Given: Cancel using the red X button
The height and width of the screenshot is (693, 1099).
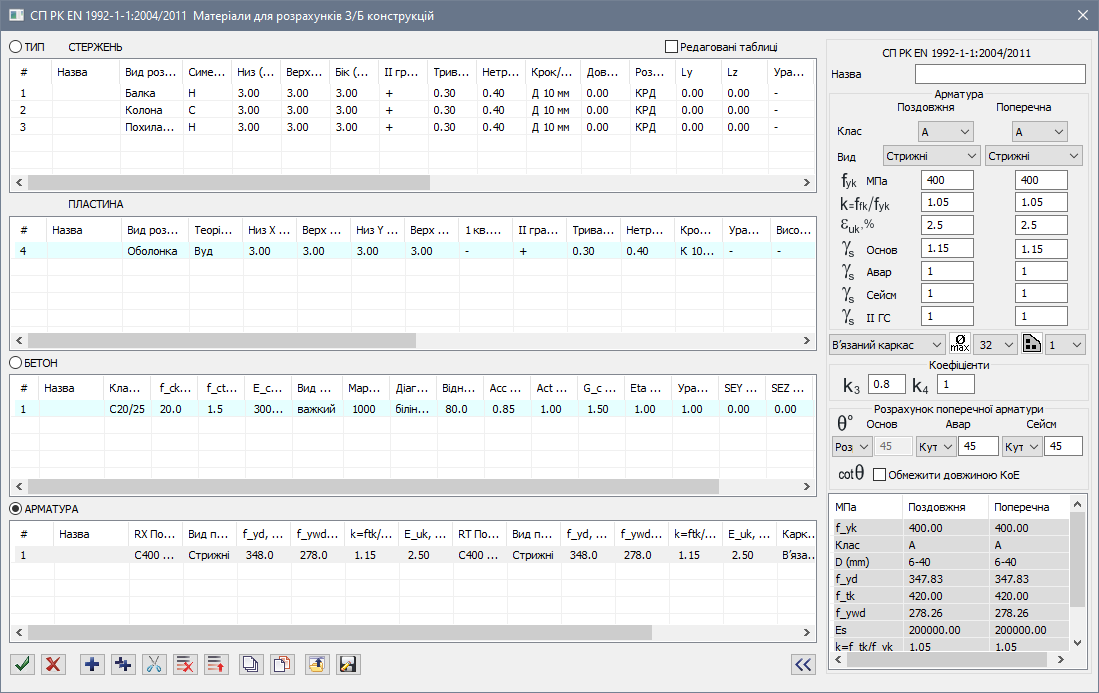Looking at the screenshot, I should (x=53, y=663).
